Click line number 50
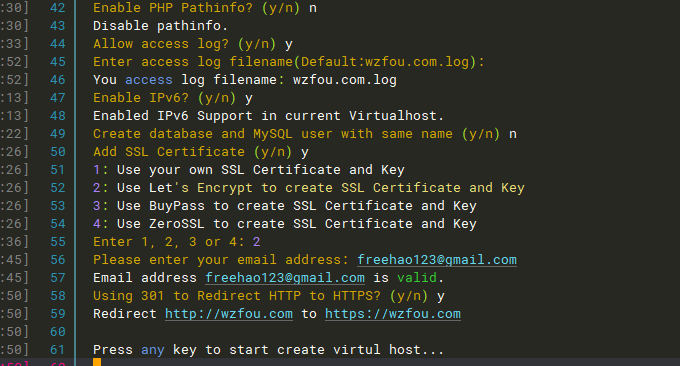 click(58, 152)
